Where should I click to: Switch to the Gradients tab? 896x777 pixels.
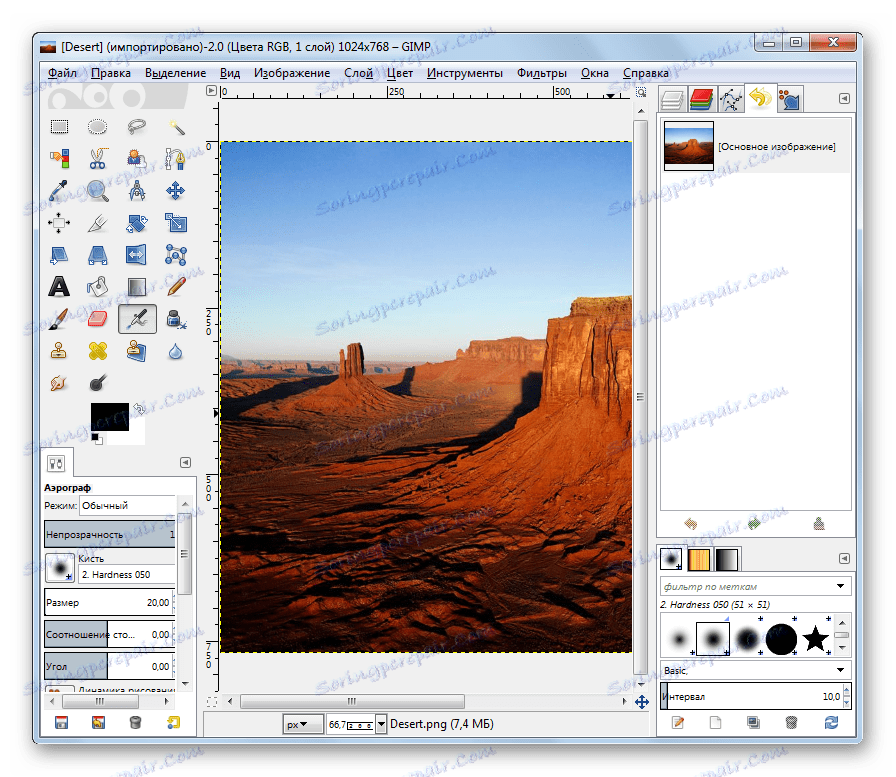726,559
